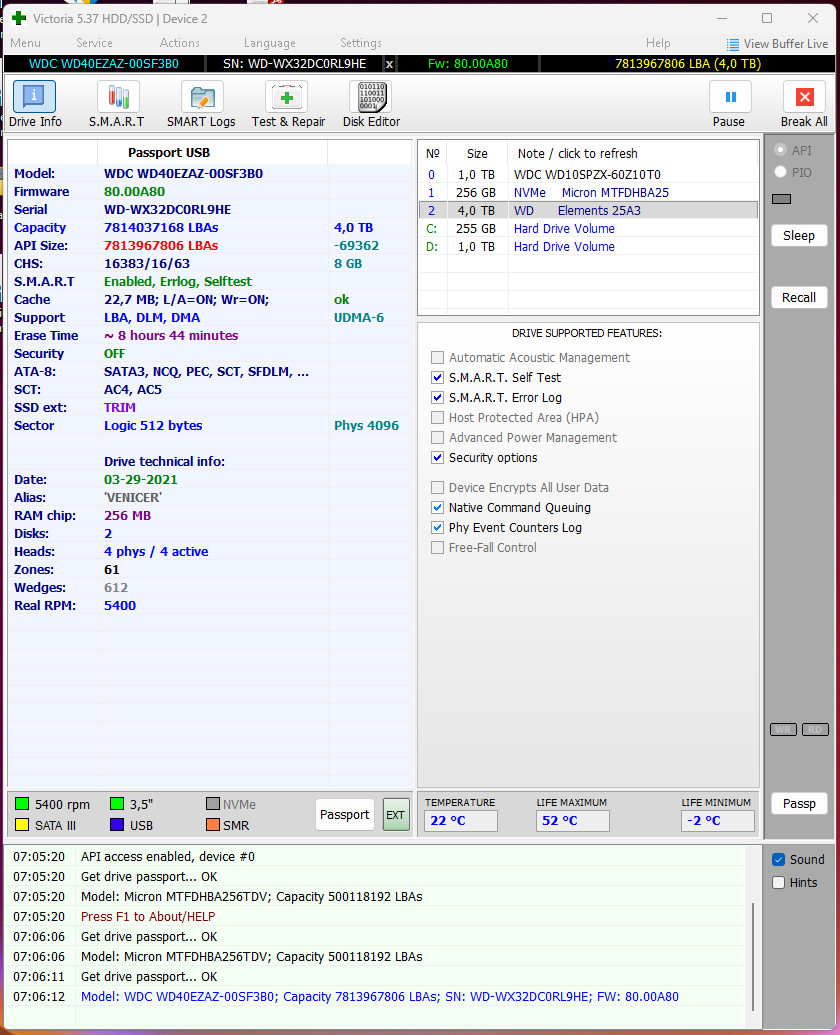This screenshot has height=1035, width=840.
Task: Click the Recall button
Action: click(798, 298)
